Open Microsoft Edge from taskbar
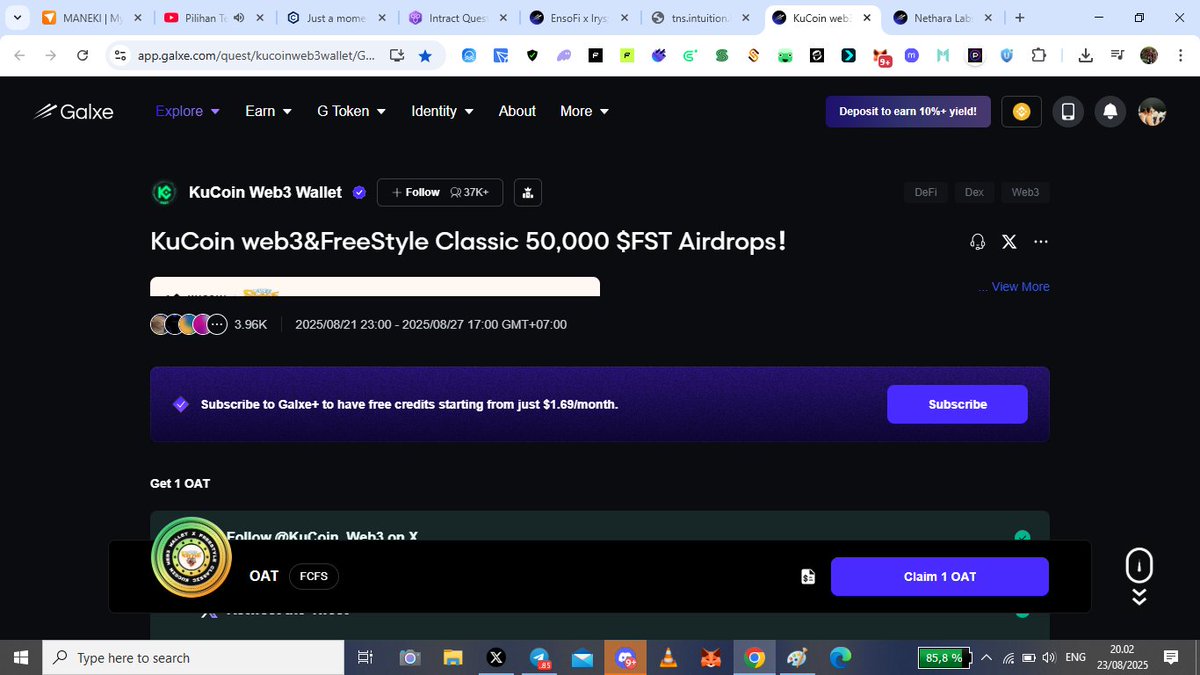The image size is (1200, 675). [x=840, y=657]
